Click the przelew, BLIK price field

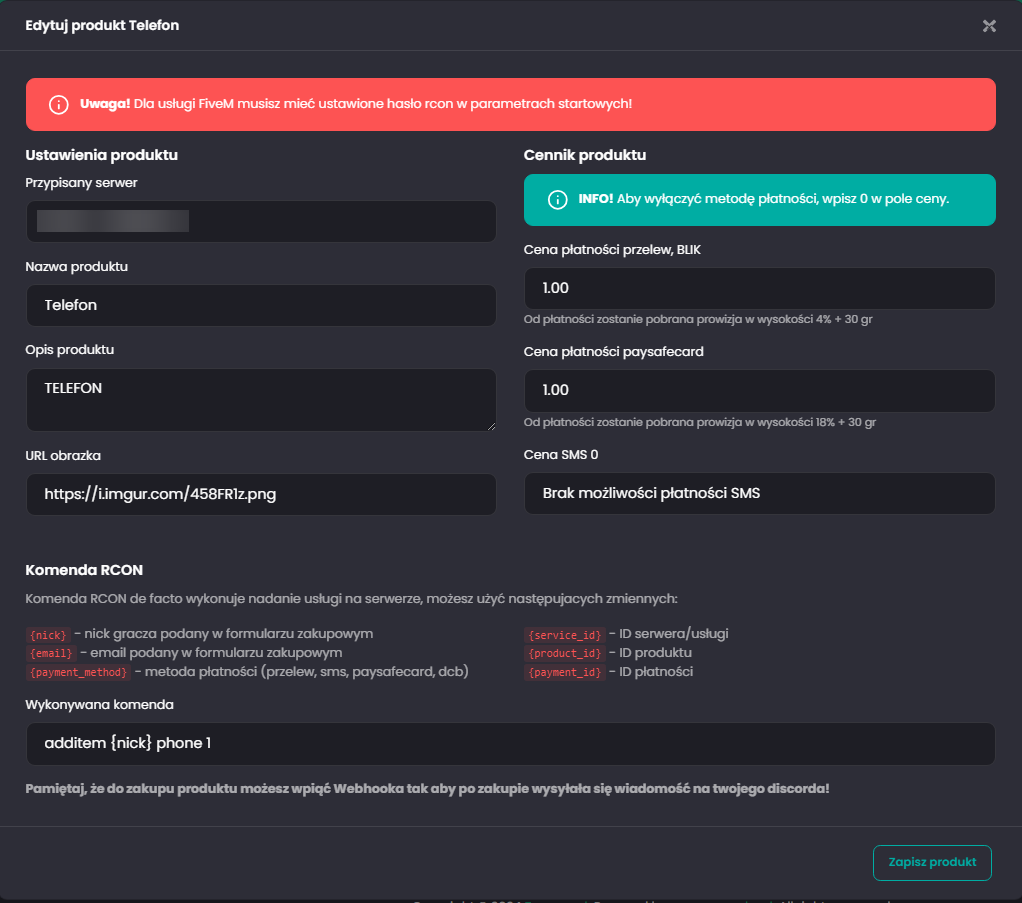tap(759, 288)
